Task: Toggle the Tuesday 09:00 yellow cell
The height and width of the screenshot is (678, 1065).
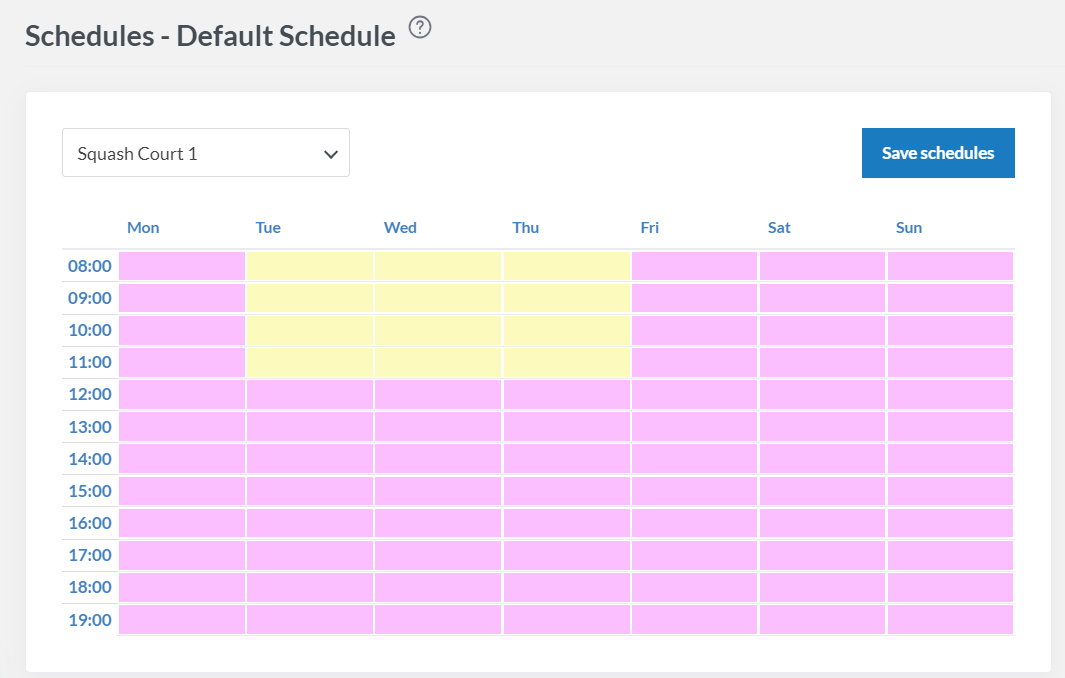Action: tap(310, 298)
